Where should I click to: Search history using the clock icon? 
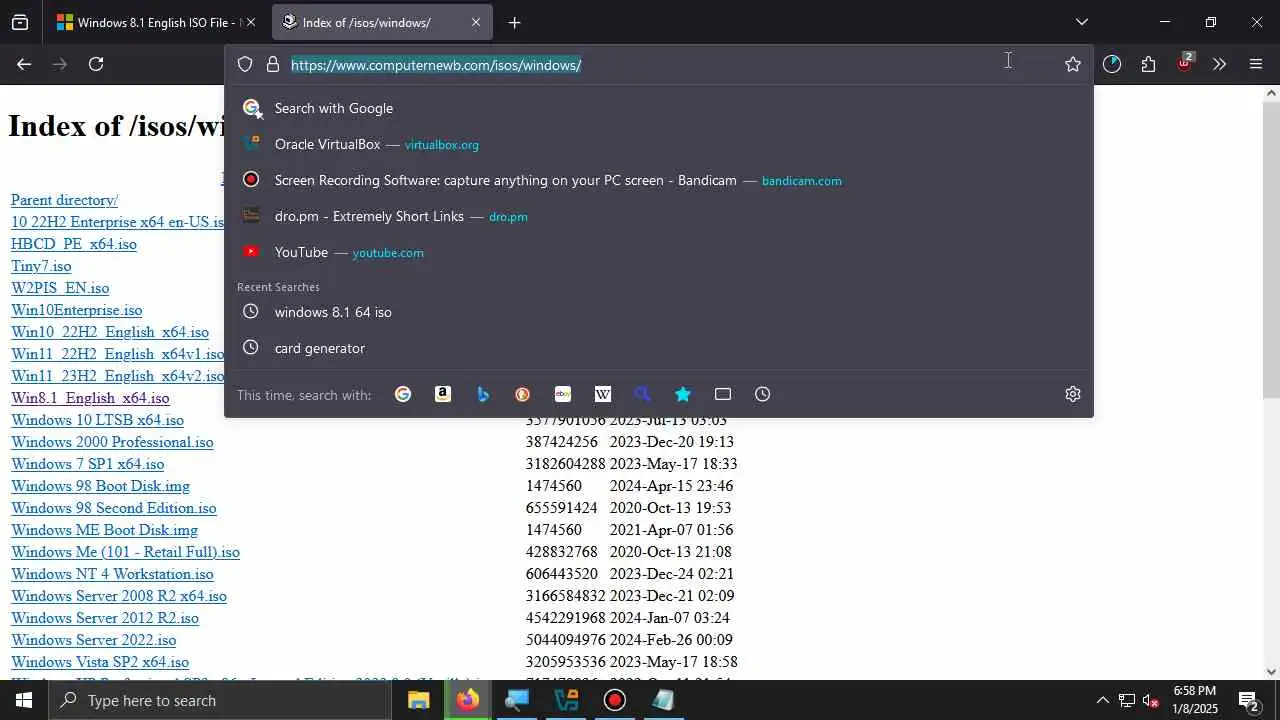pos(763,394)
